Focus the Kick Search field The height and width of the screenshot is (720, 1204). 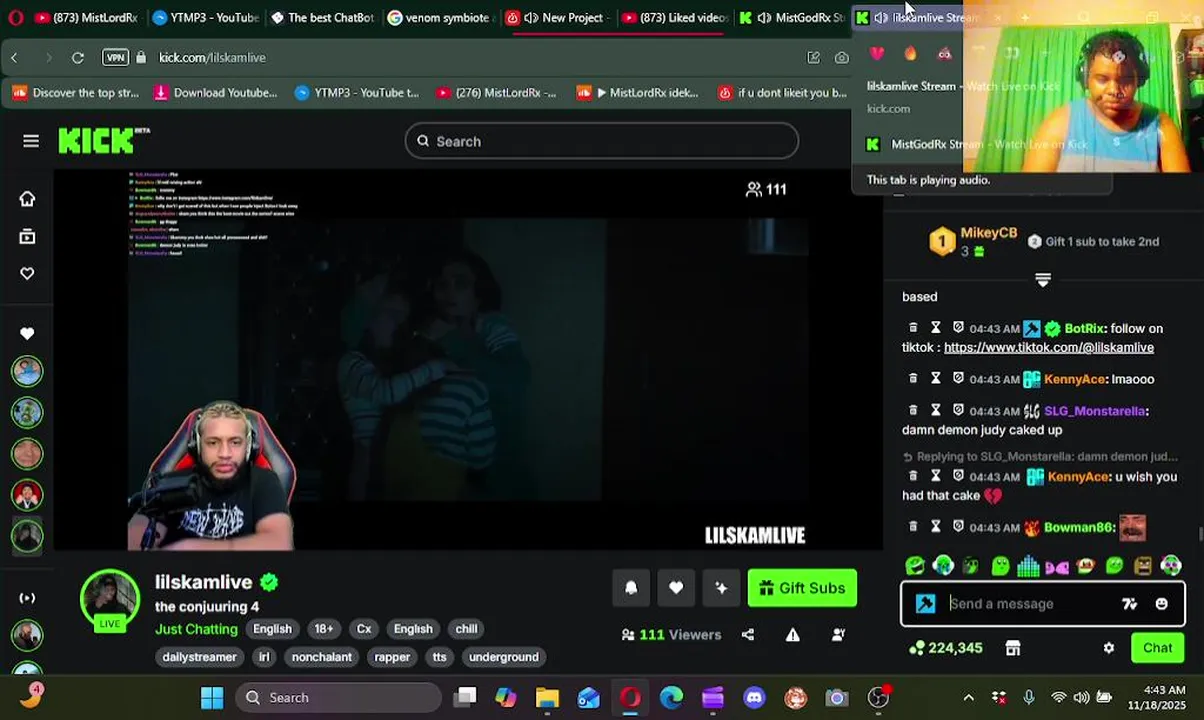[x=602, y=141]
